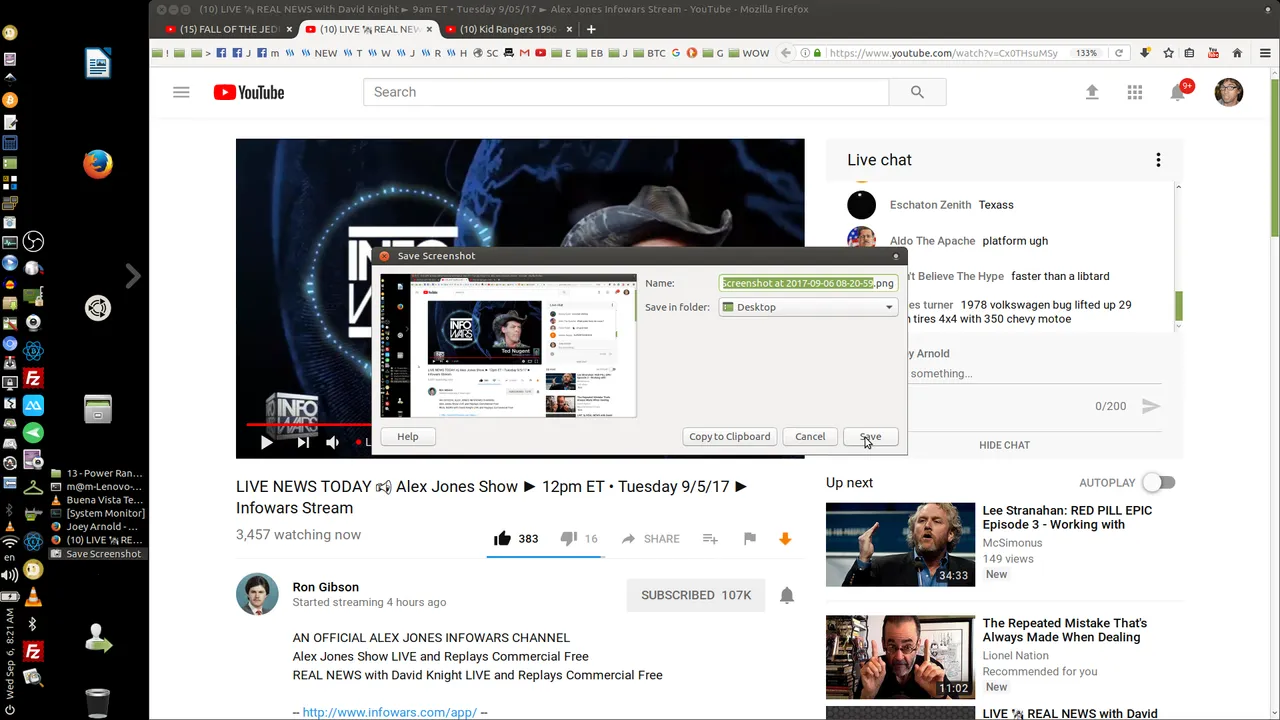The width and height of the screenshot is (1280, 720).
Task: Play the video with the play button
Action: pos(266,442)
